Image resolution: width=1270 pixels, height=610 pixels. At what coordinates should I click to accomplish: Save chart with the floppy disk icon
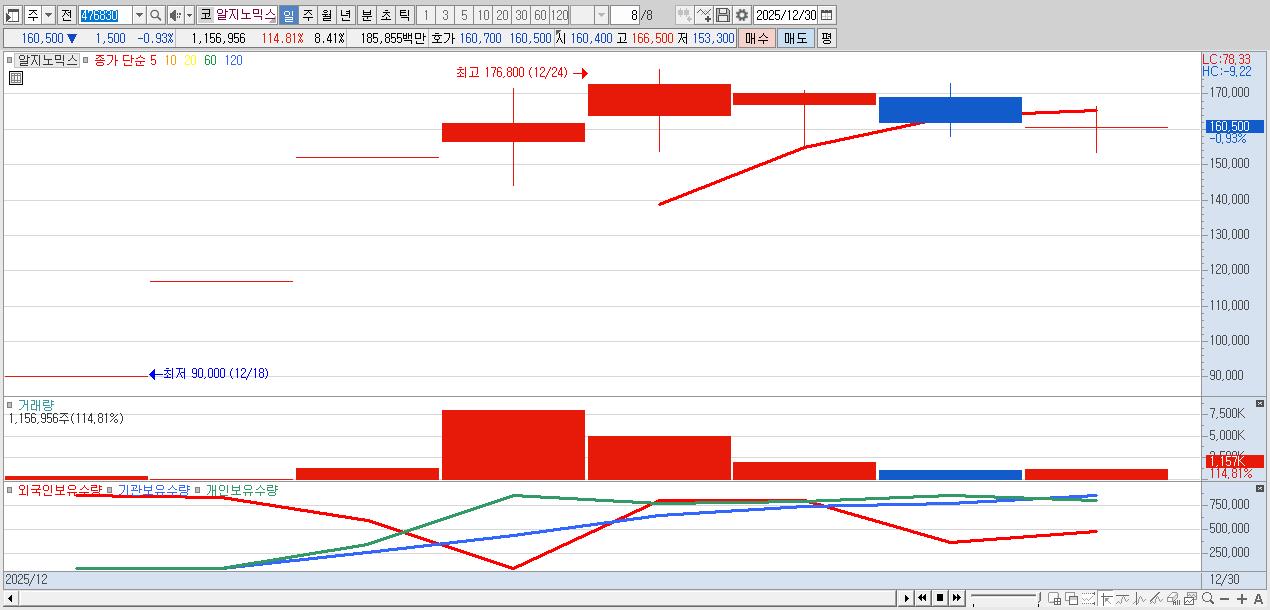722,15
